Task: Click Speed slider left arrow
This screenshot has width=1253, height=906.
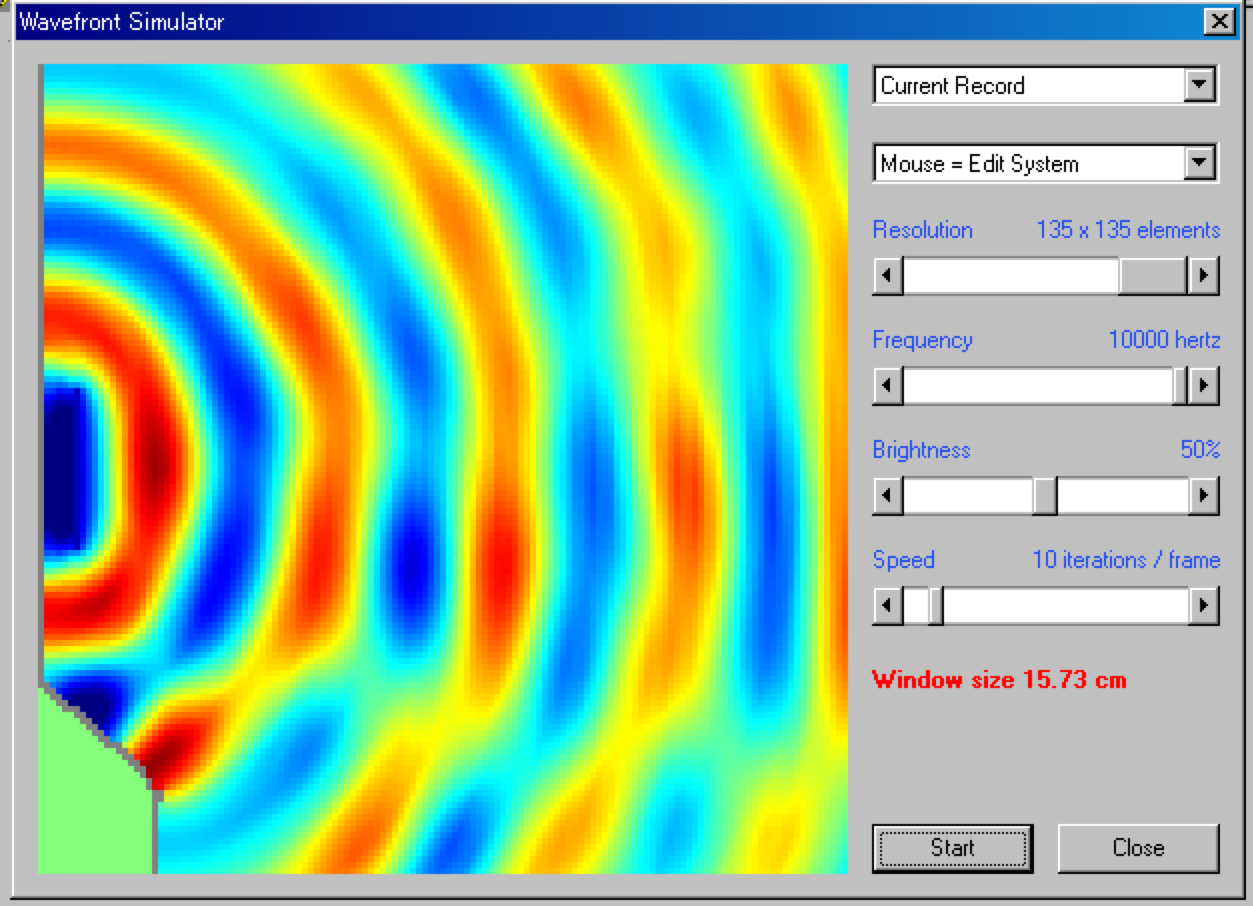Action: coord(888,605)
